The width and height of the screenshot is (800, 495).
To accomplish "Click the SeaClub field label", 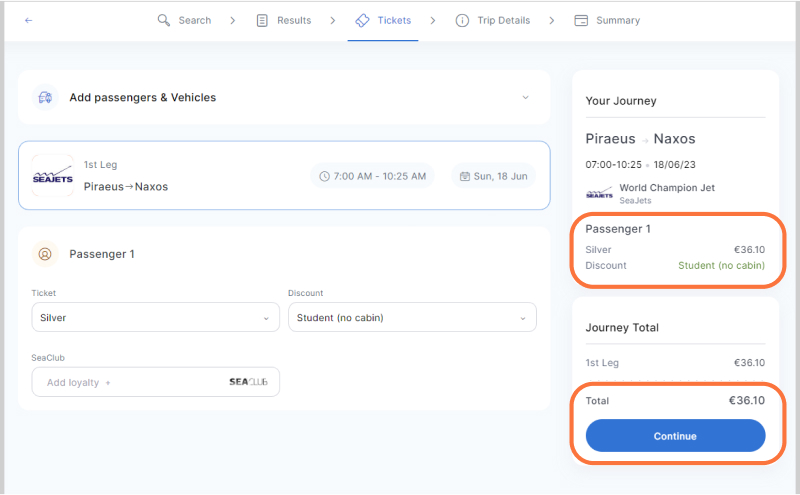I will (x=48, y=358).
